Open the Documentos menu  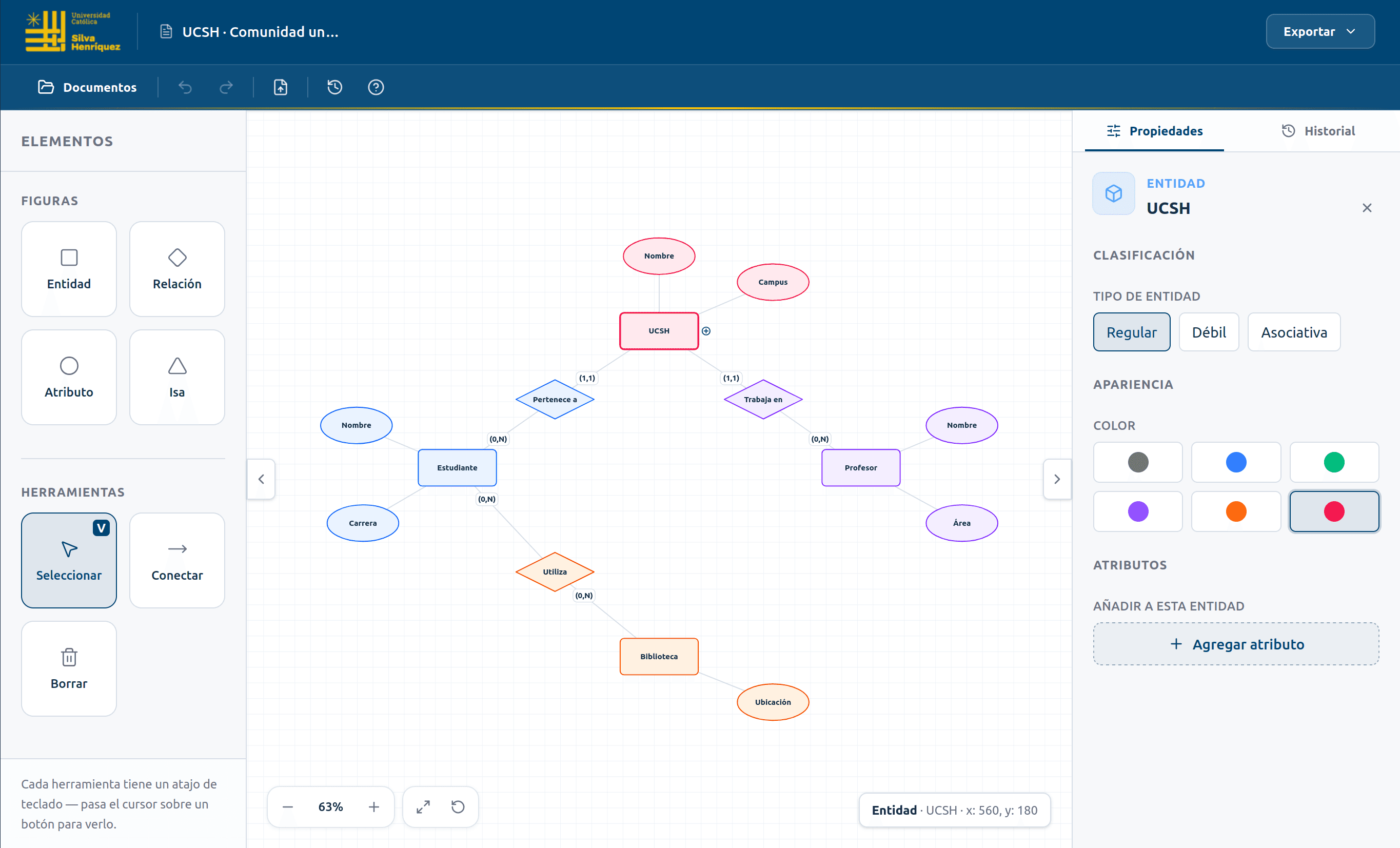(87, 87)
